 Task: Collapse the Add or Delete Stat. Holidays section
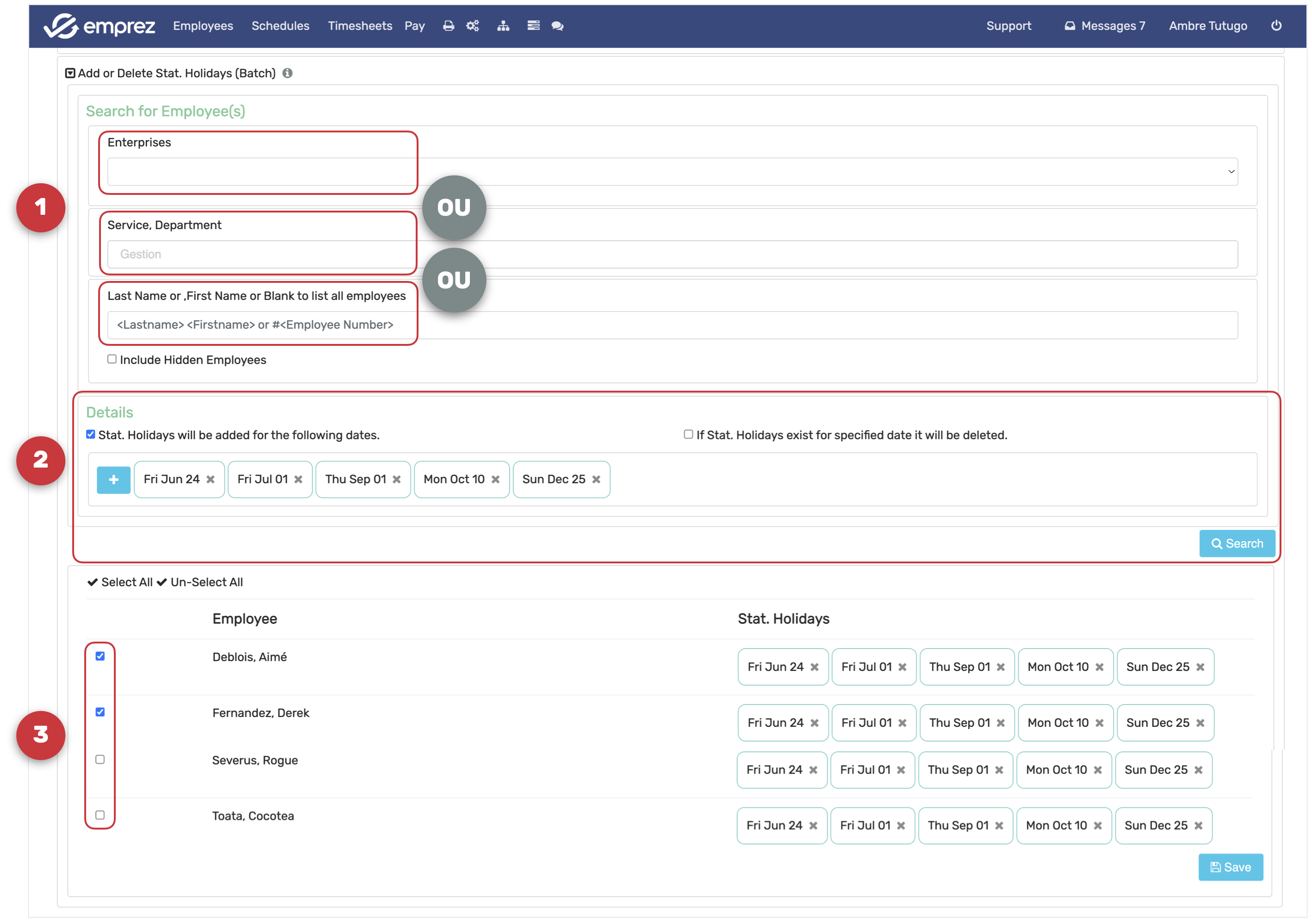70,73
